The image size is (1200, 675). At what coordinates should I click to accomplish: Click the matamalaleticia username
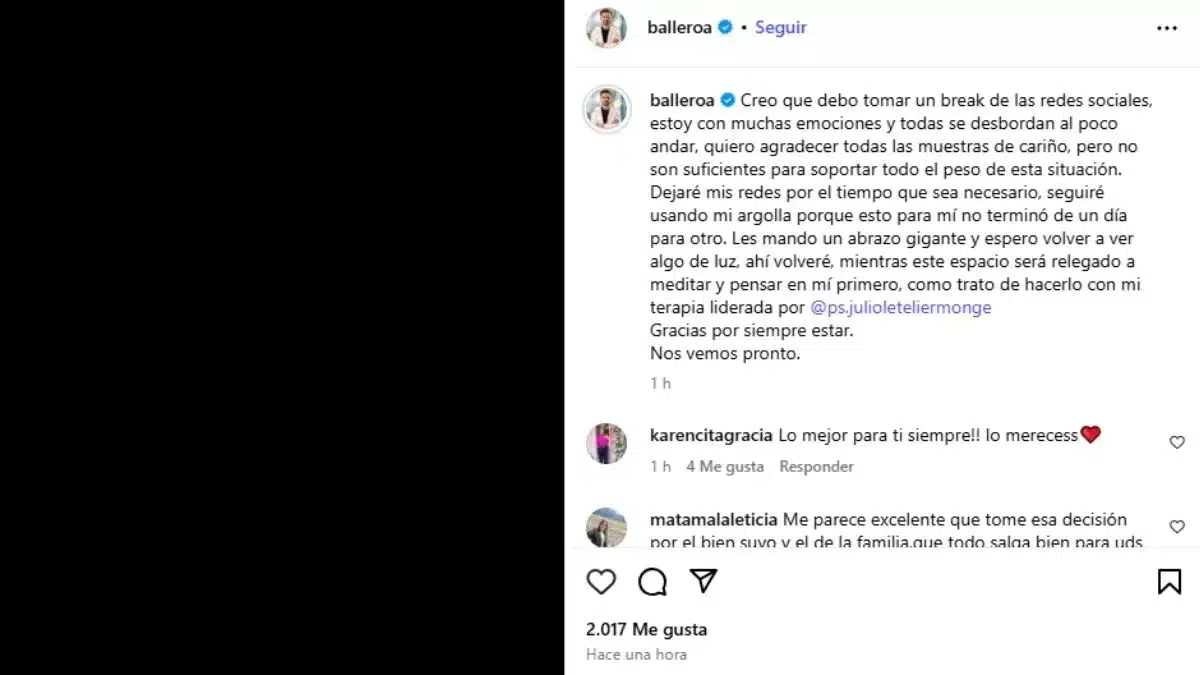715,520
